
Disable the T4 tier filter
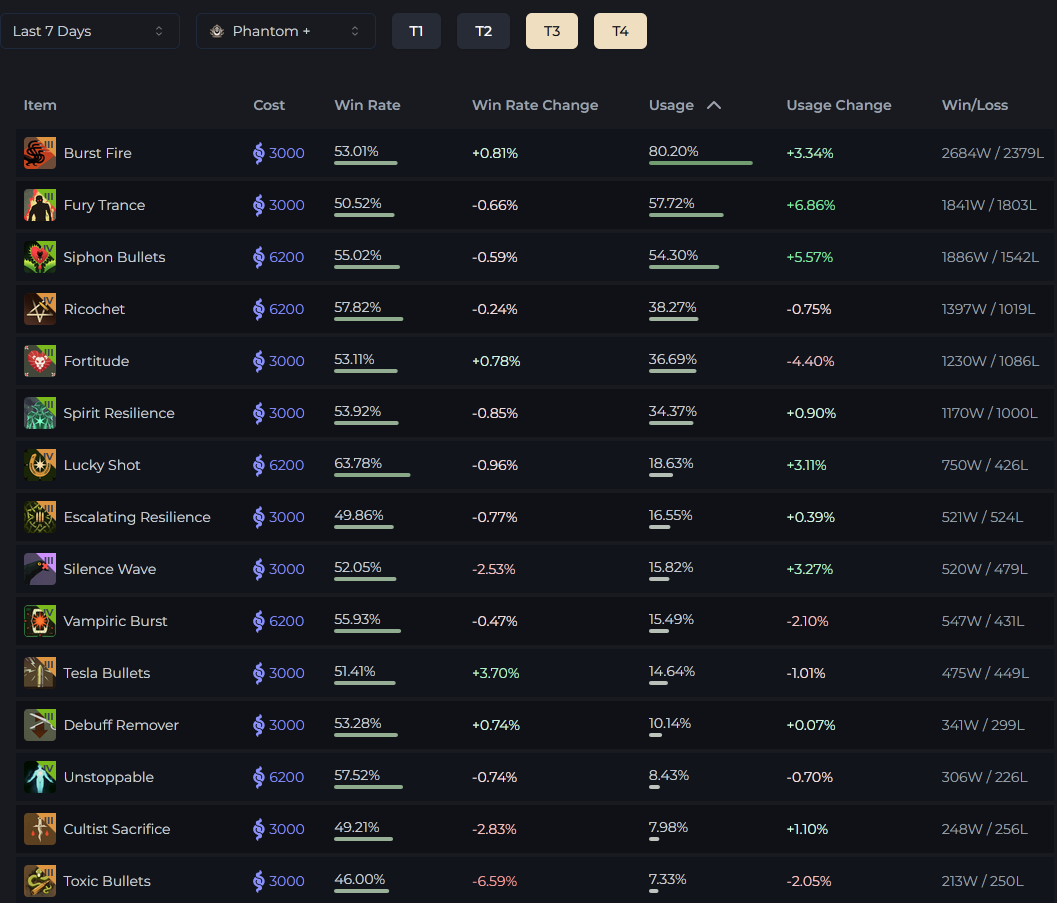tap(620, 31)
